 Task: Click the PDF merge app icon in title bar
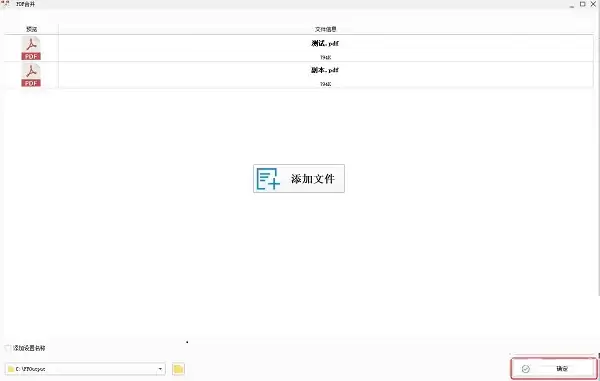click(5, 4)
